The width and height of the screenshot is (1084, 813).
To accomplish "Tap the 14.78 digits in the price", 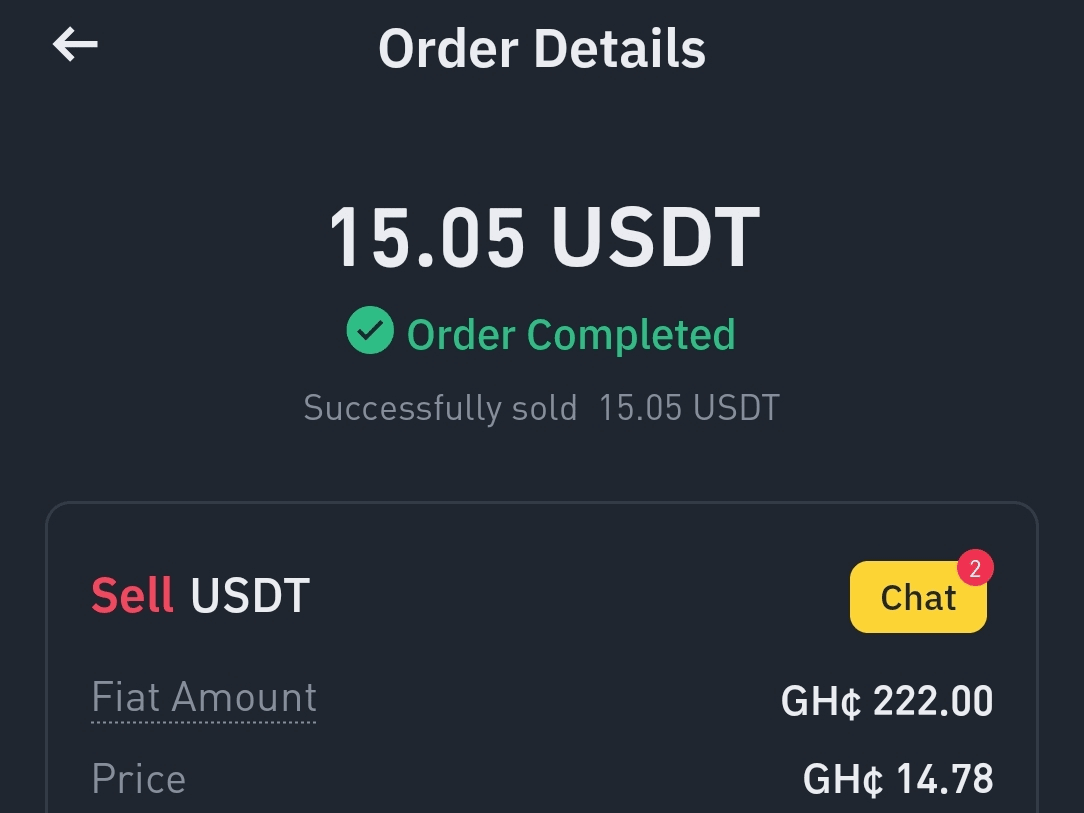I will click(944, 779).
